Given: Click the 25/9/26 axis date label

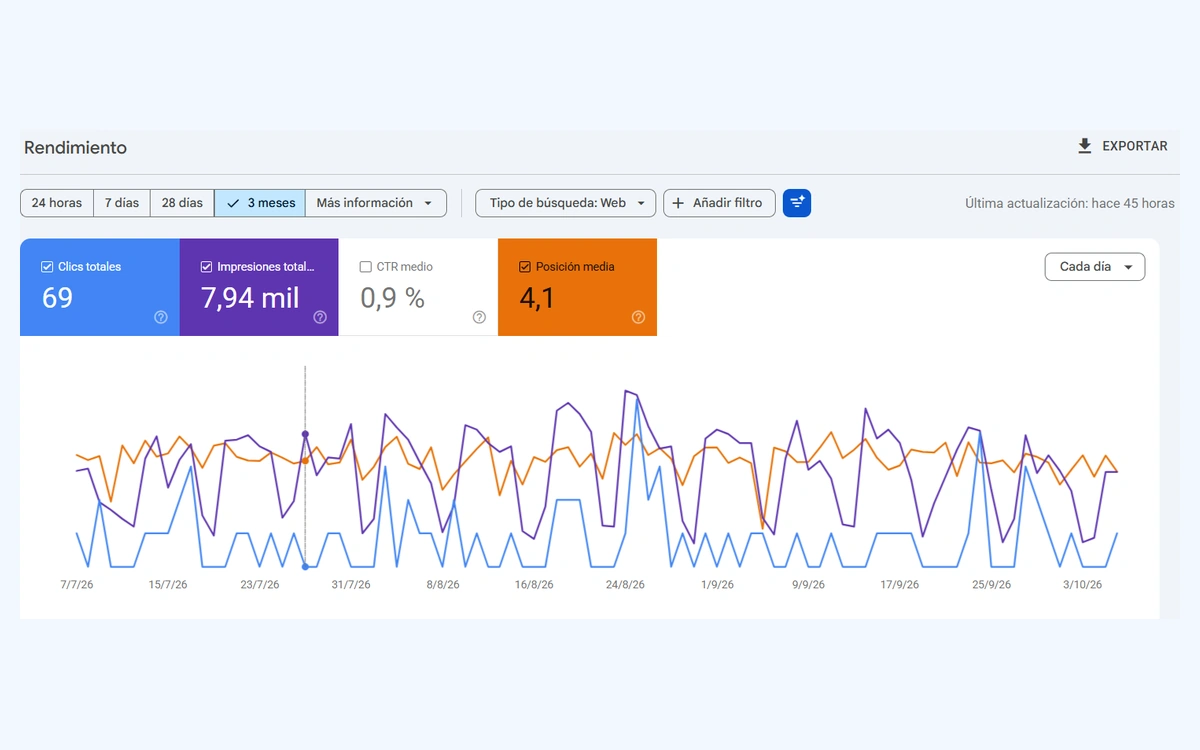Looking at the screenshot, I should 991,585.
